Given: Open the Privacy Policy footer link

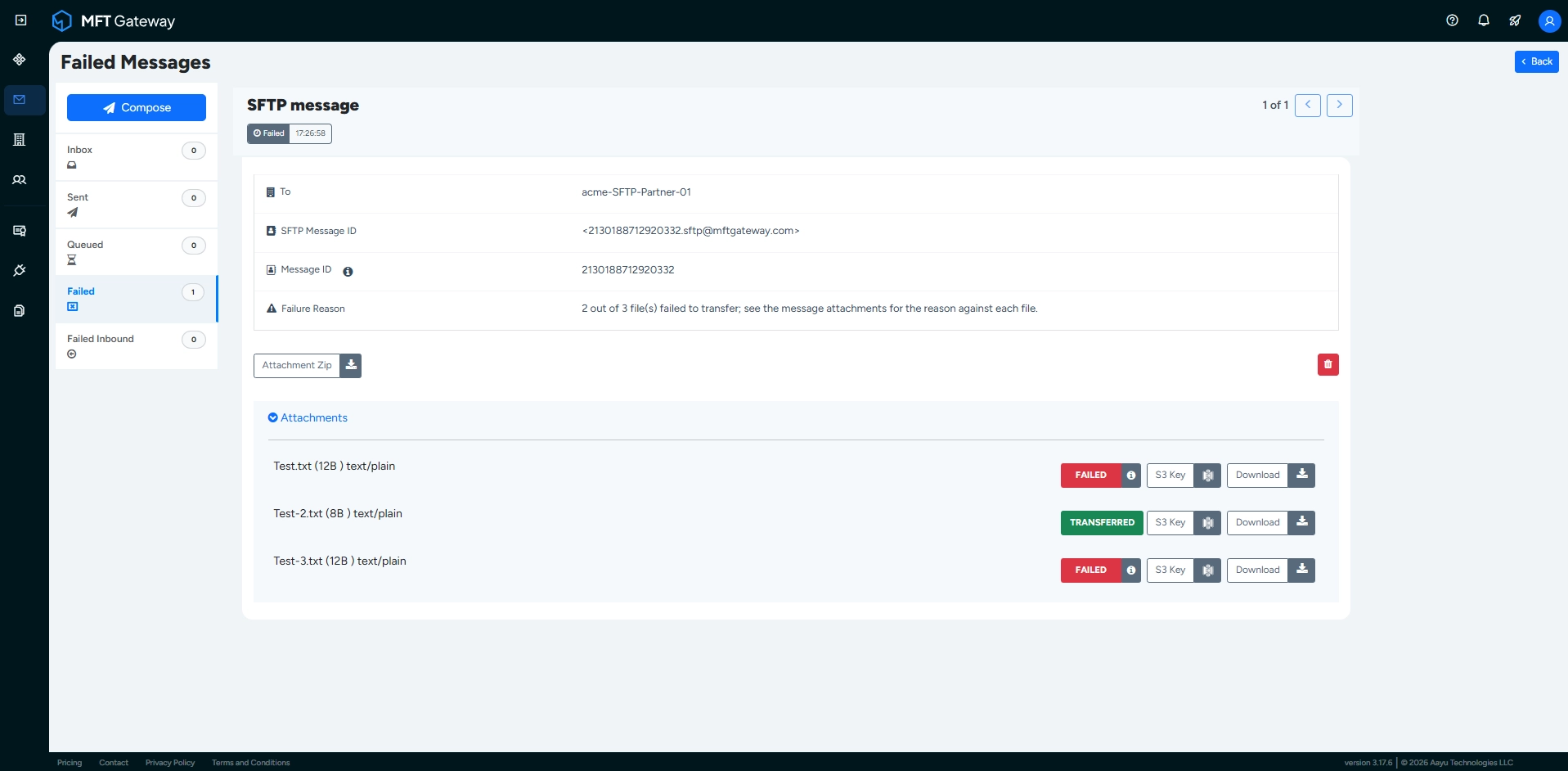Looking at the screenshot, I should (x=170, y=763).
